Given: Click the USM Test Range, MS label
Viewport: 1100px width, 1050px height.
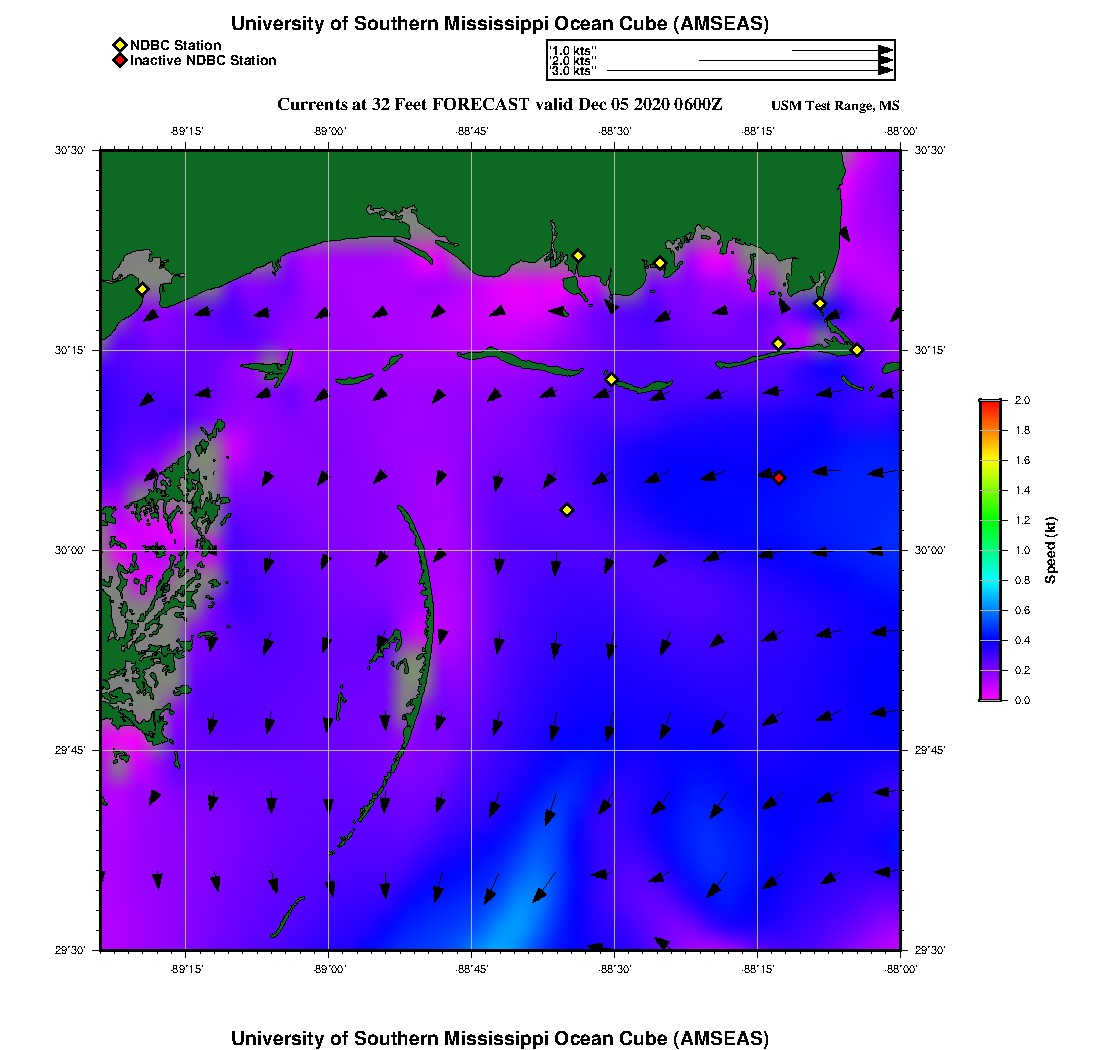Looking at the screenshot, I should click(x=835, y=106).
